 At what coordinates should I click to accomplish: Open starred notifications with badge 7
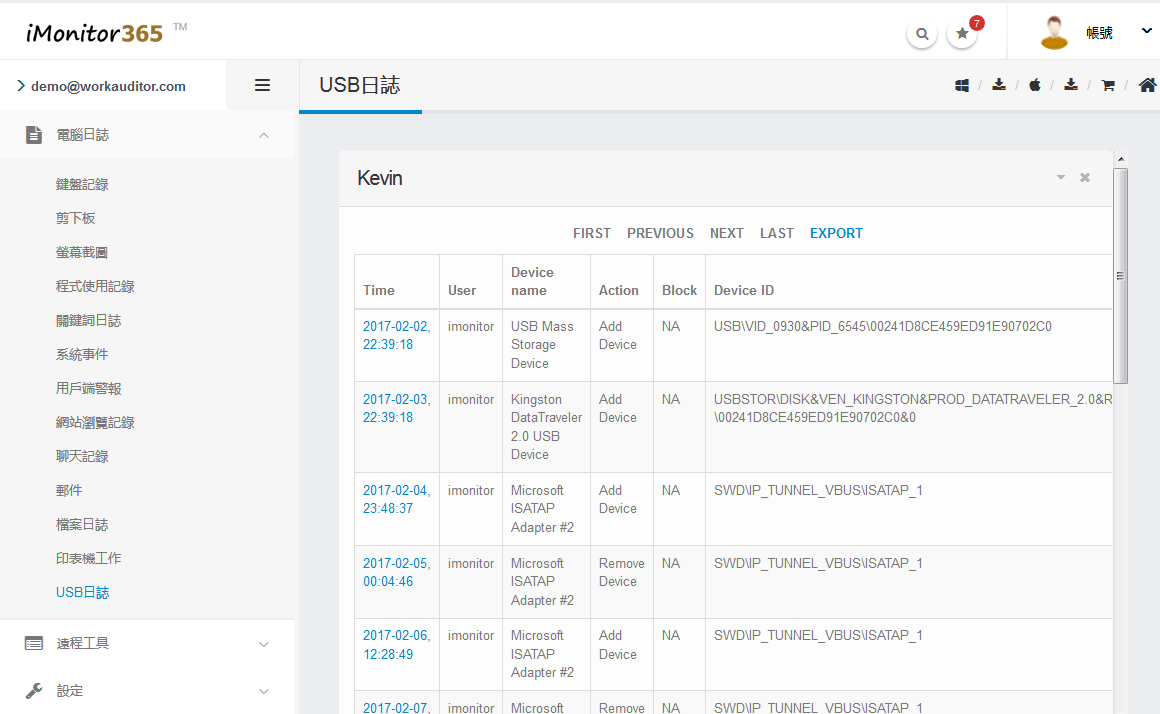tap(962, 33)
